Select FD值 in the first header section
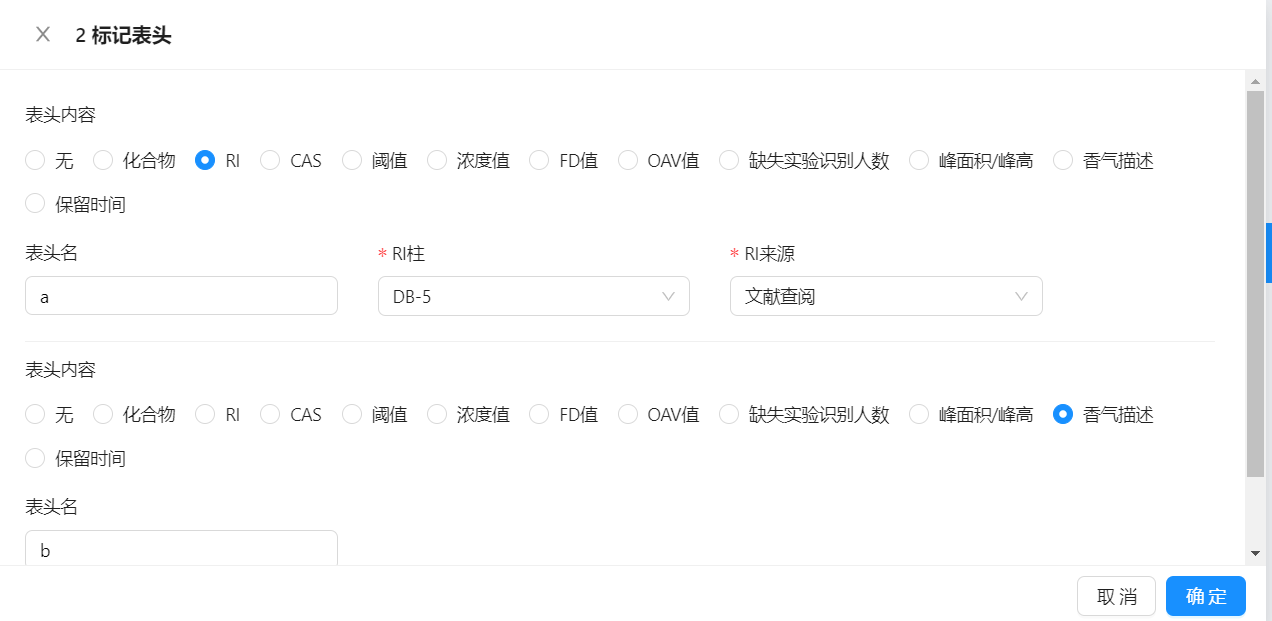Image resolution: width=1272 pixels, height=621 pixels. click(x=539, y=160)
